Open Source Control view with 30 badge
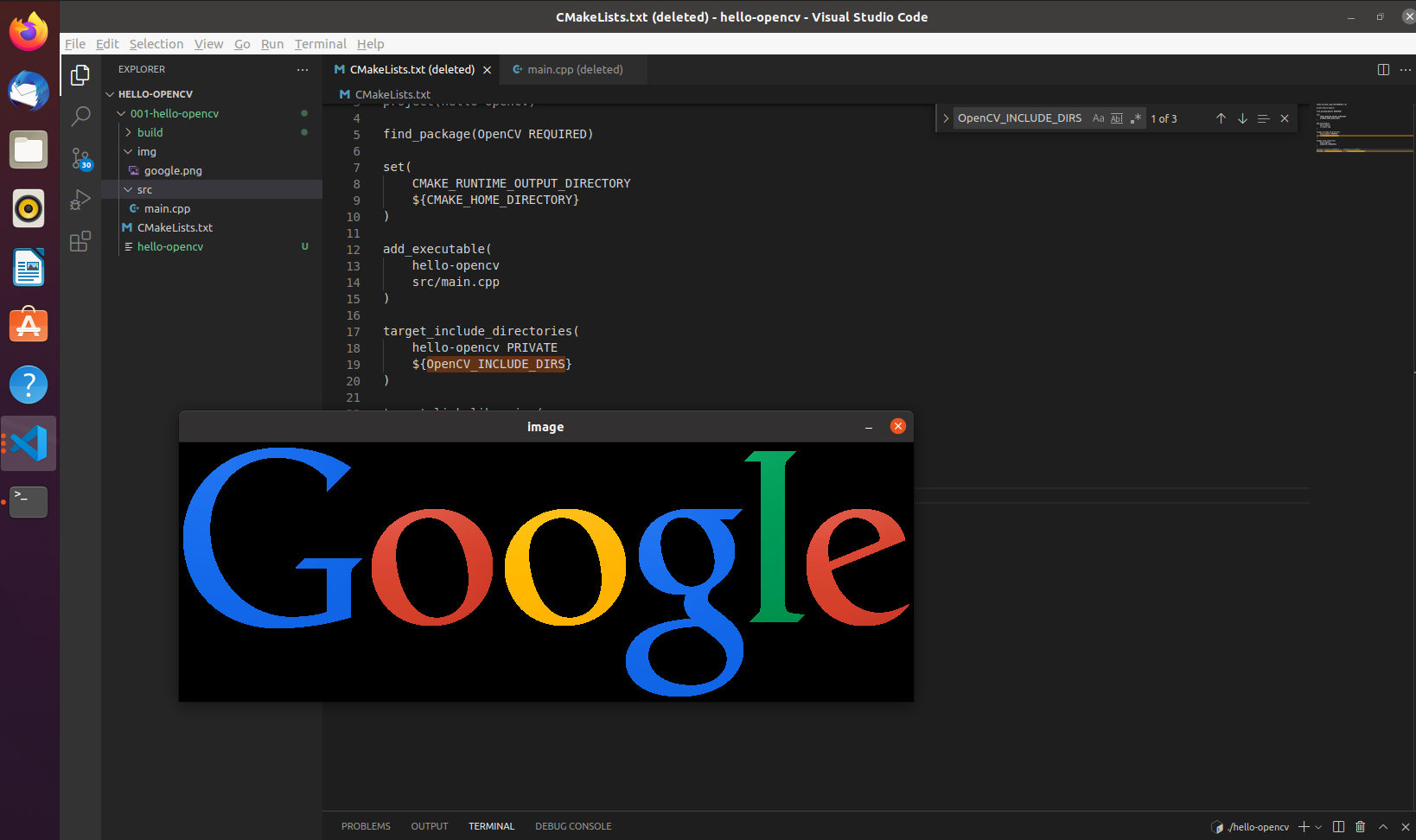The width and height of the screenshot is (1416, 840). pyautogui.click(x=80, y=158)
